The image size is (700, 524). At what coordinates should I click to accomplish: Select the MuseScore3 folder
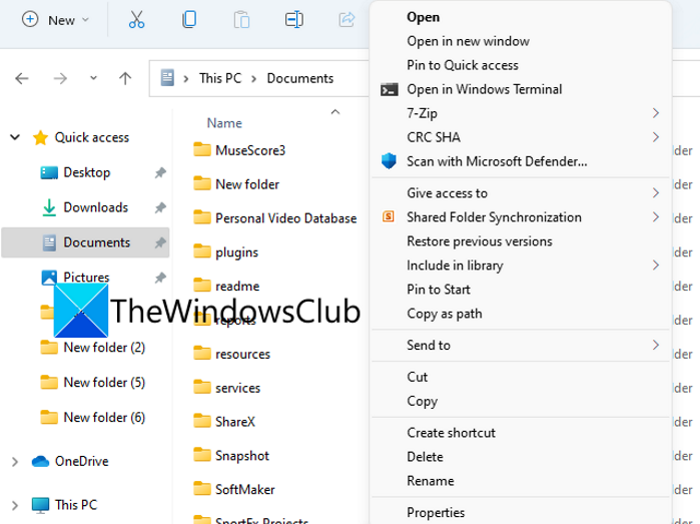(250, 150)
